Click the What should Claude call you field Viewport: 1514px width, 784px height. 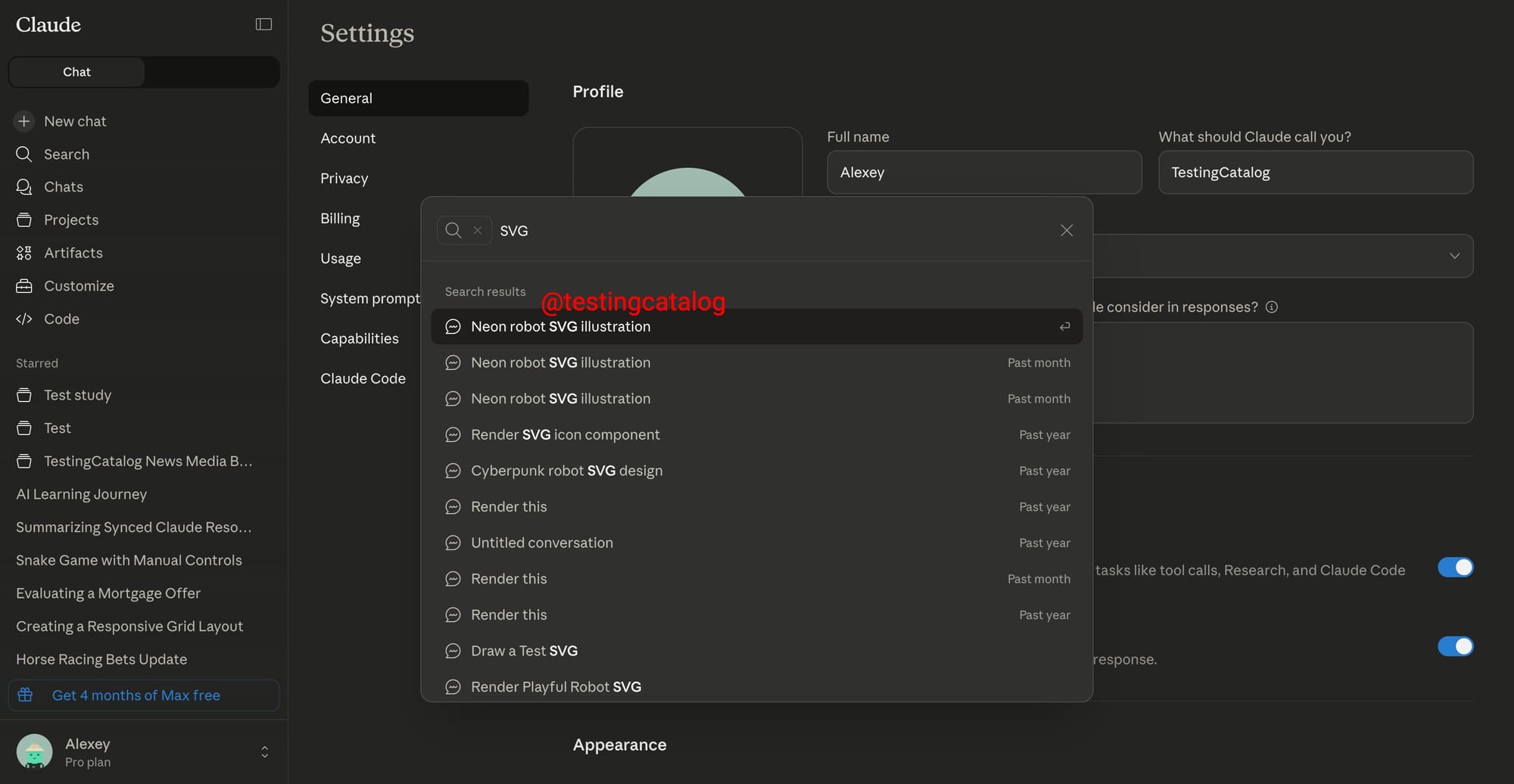tap(1316, 173)
